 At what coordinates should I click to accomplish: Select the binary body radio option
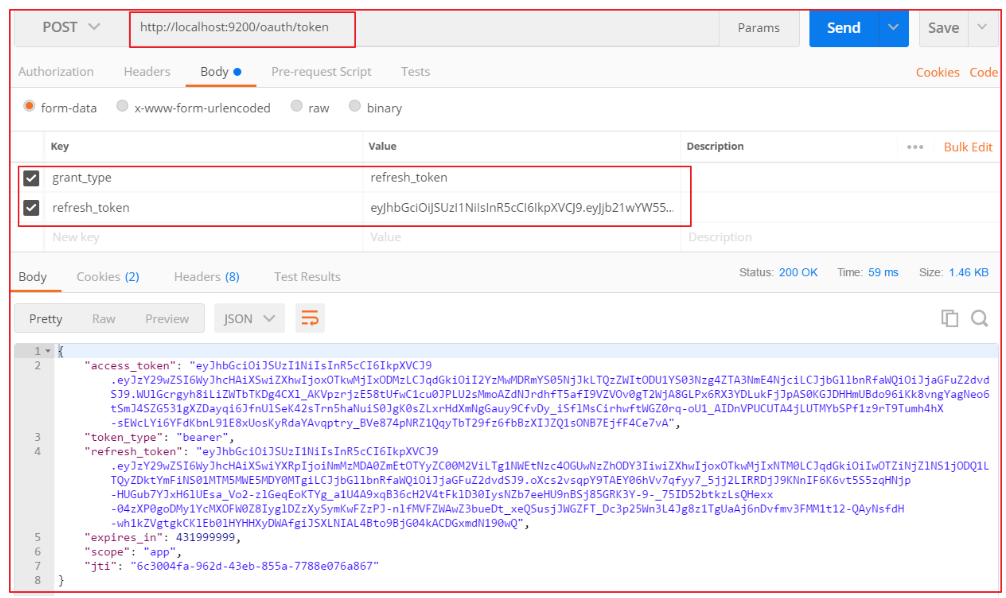coord(354,106)
